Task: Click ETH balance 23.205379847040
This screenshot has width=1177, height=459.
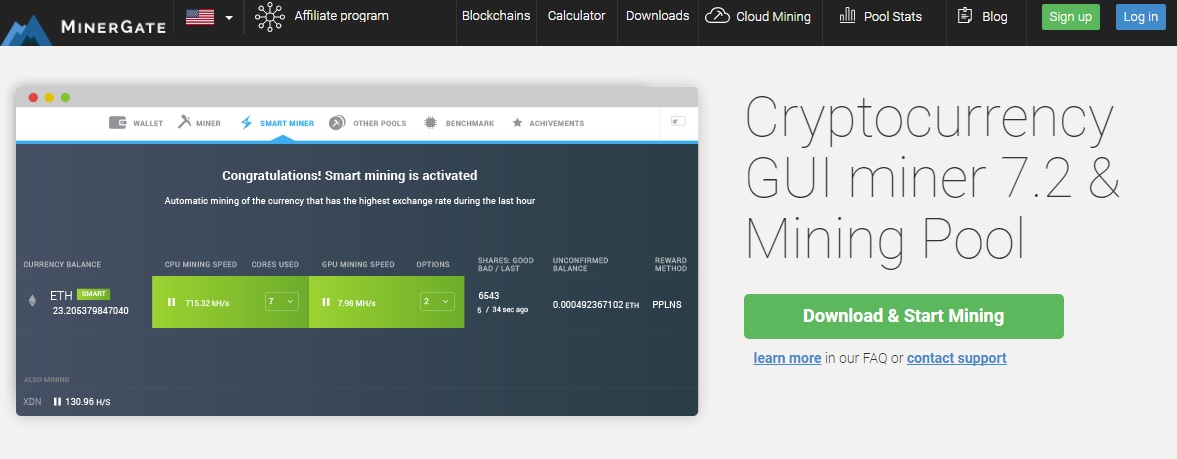Action: [90, 310]
